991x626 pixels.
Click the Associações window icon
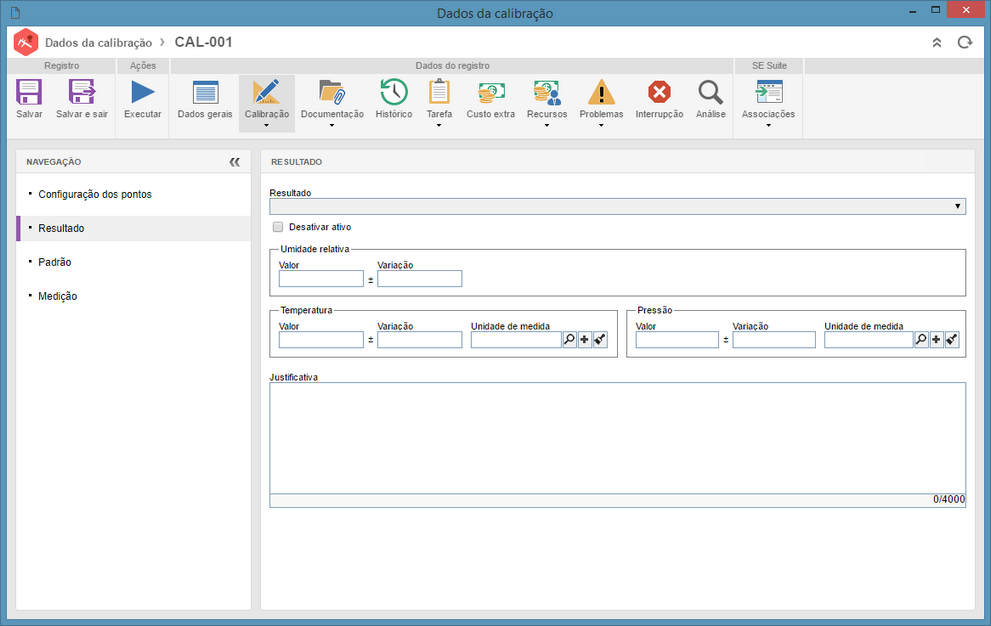point(769,92)
